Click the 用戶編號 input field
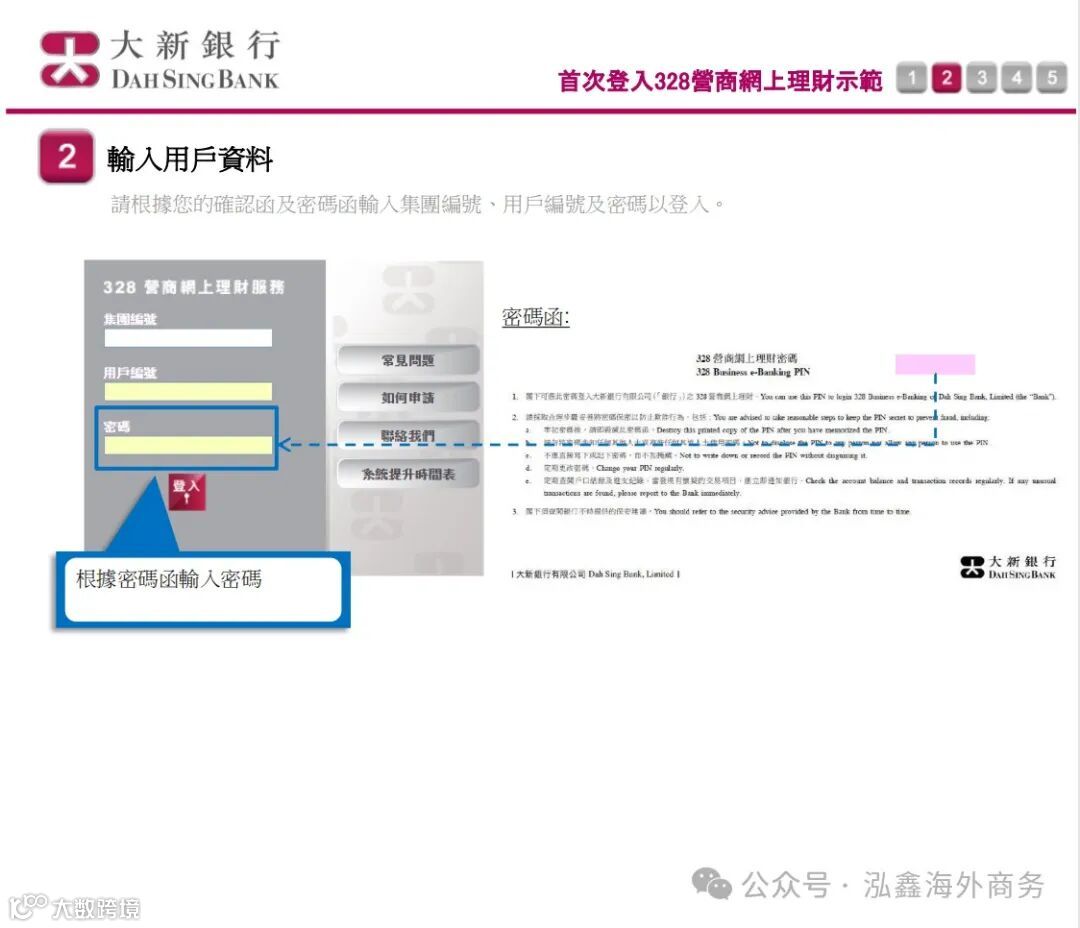Screen dimensions: 1080x928 188,391
